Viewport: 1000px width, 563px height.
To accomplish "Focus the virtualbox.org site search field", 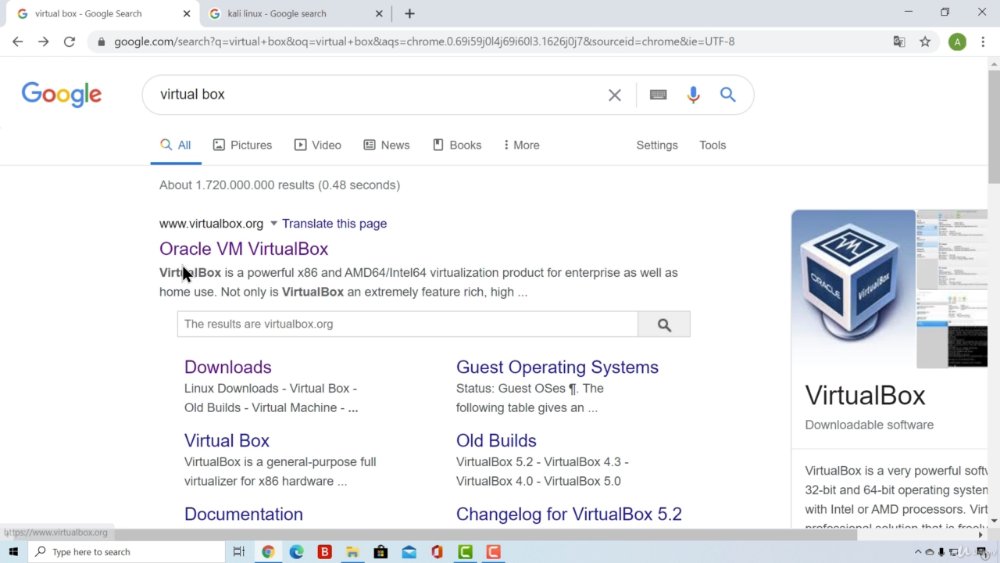I will point(407,325).
